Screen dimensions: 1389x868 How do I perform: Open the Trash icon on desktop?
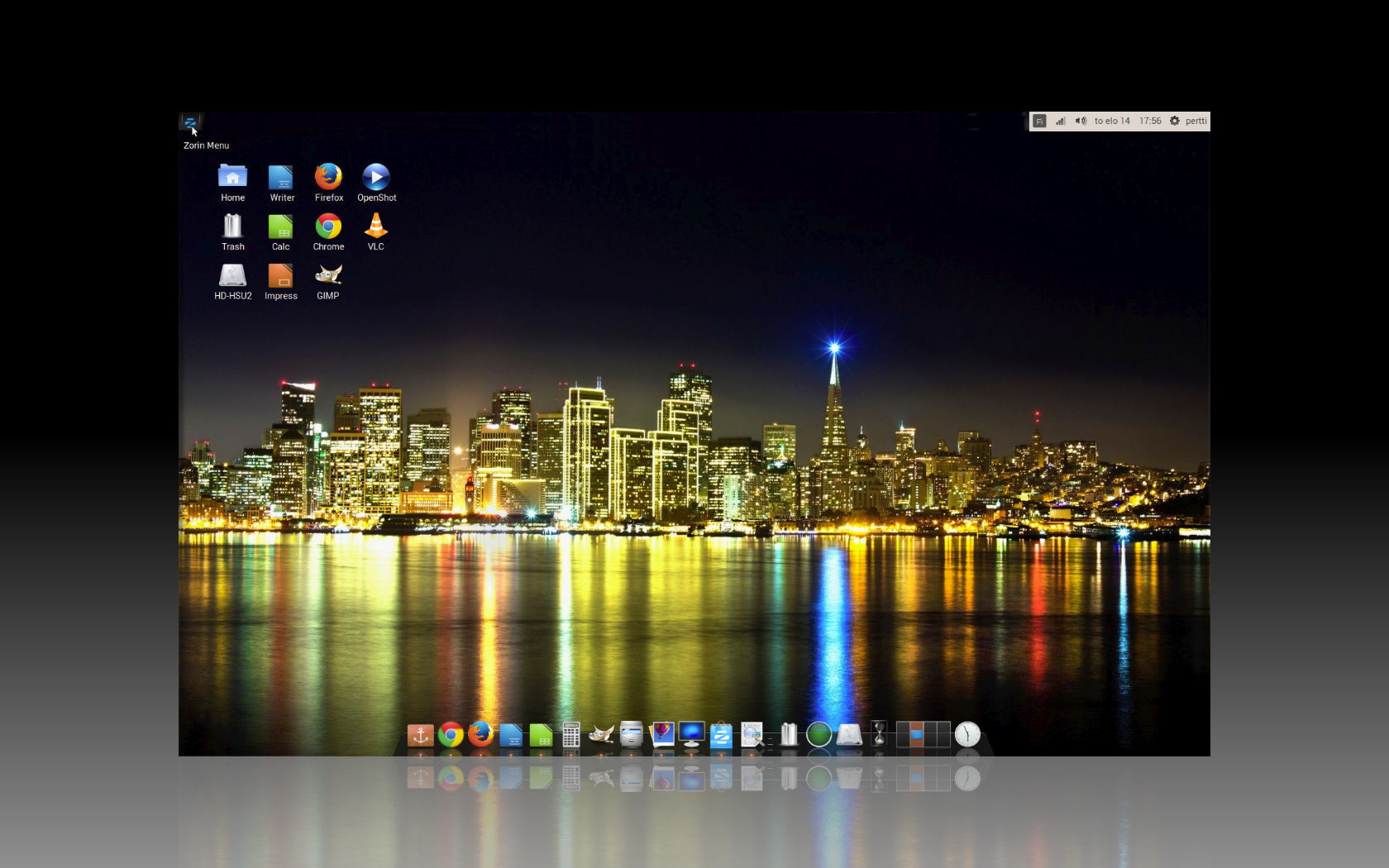pyautogui.click(x=232, y=227)
